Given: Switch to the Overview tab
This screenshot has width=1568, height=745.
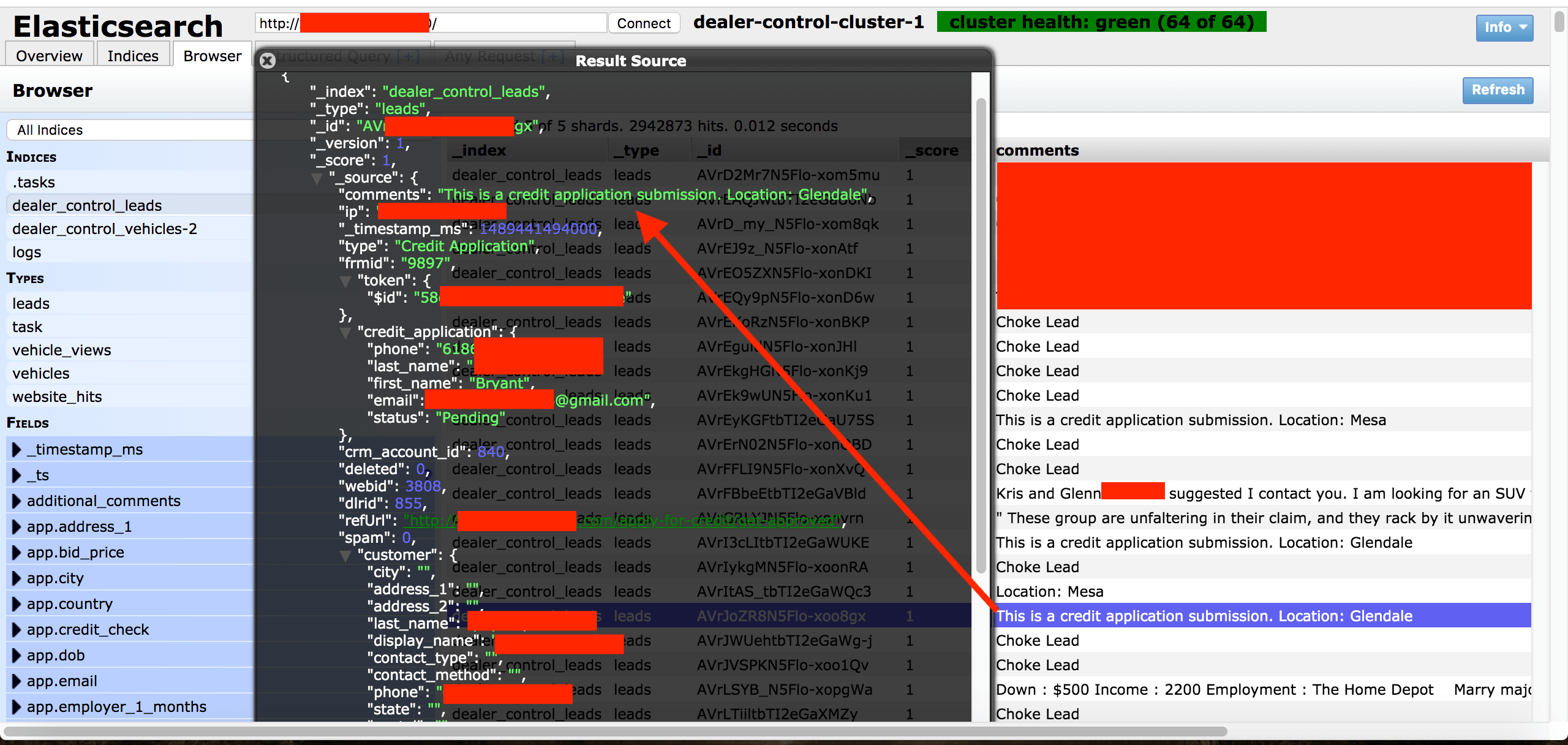Looking at the screenshot, I should tap(49, 56).
